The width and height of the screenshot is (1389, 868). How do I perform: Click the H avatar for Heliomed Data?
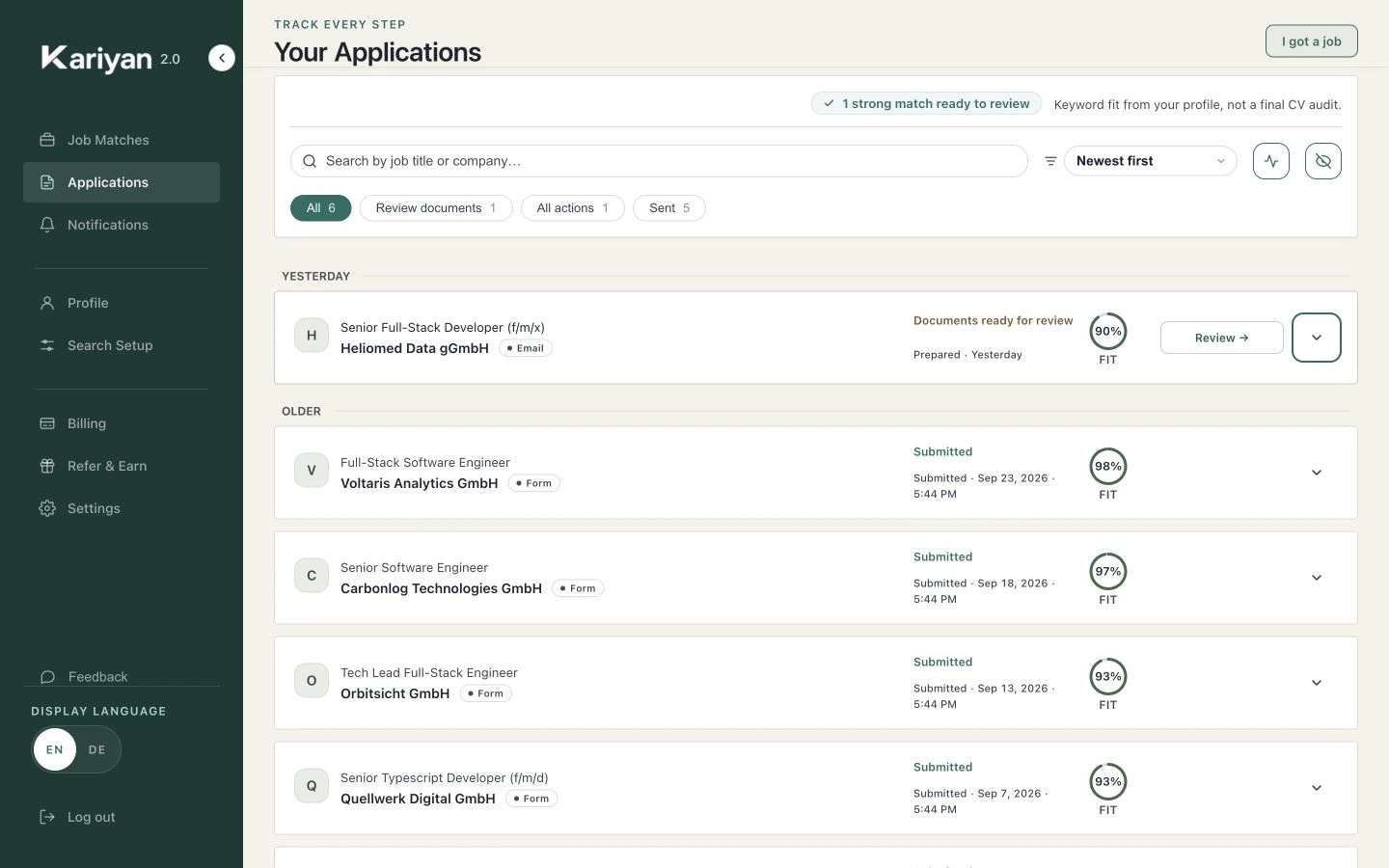pyautogui.click(x=312, y=336)
